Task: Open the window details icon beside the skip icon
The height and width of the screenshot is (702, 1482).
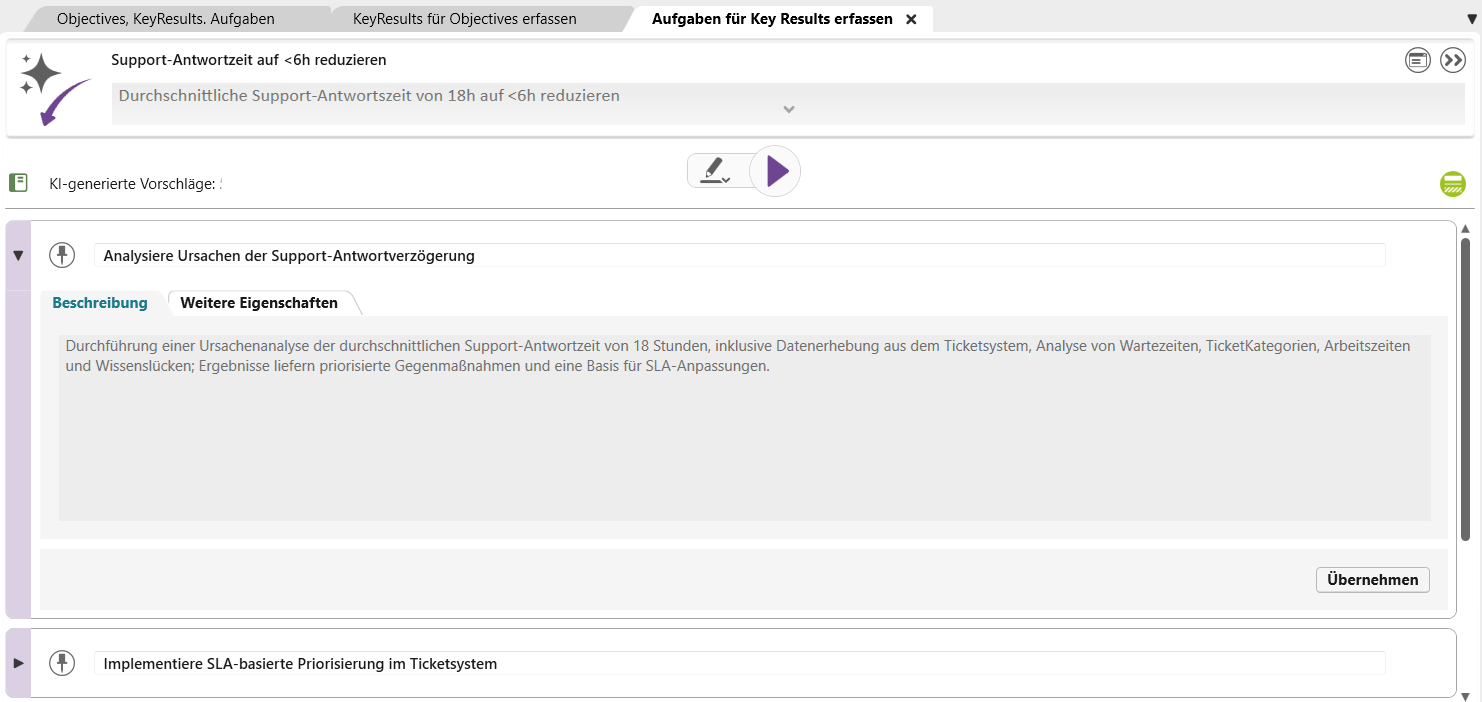Action: [1417, 59]
